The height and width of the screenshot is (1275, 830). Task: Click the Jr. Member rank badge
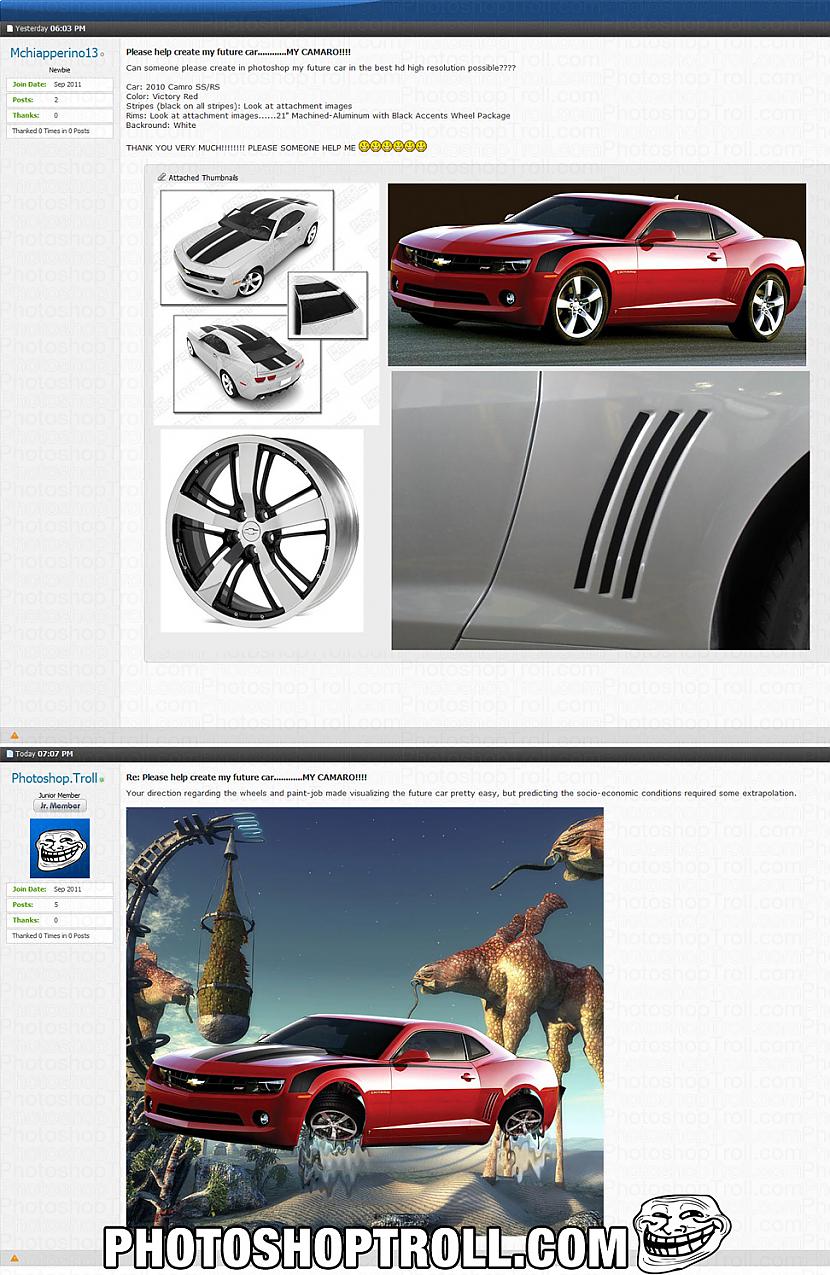pyautogui.click(x=60, y=805)
